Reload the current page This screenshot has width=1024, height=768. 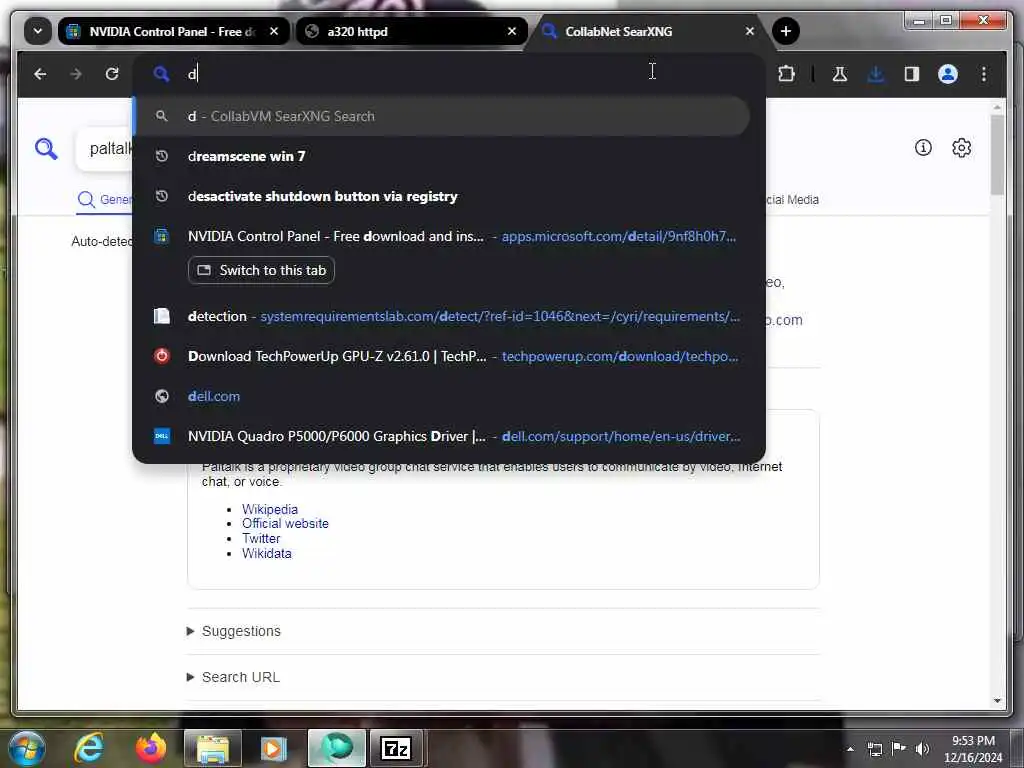point(112,74)
